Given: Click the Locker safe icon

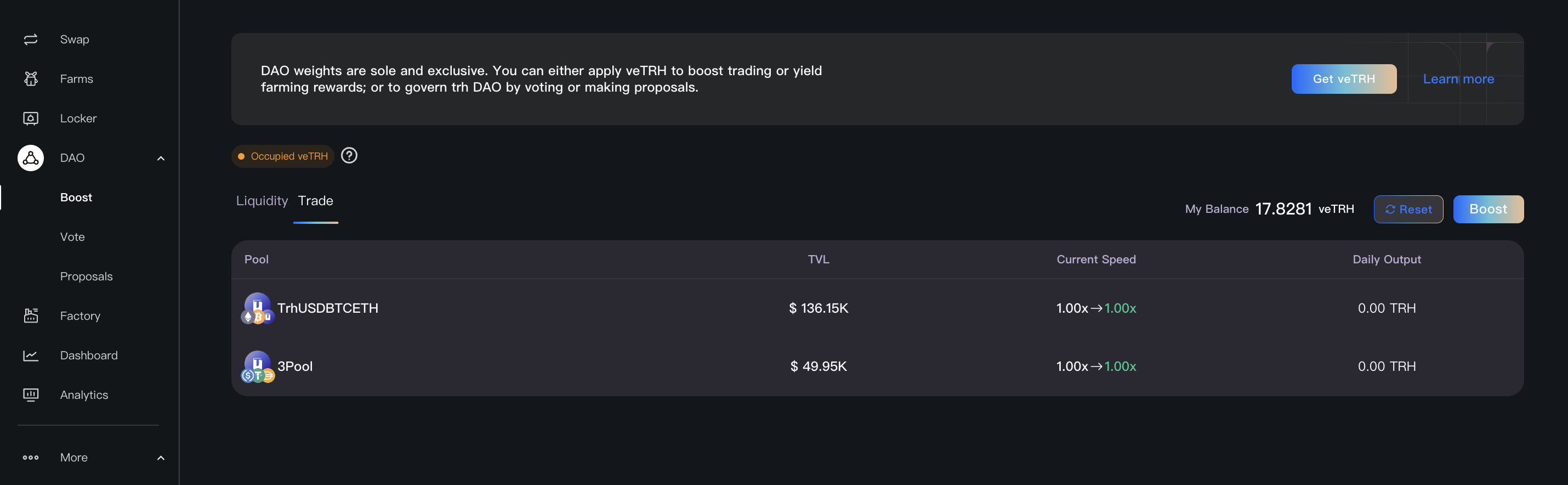Looking at the screenshot, I should 31,118.
